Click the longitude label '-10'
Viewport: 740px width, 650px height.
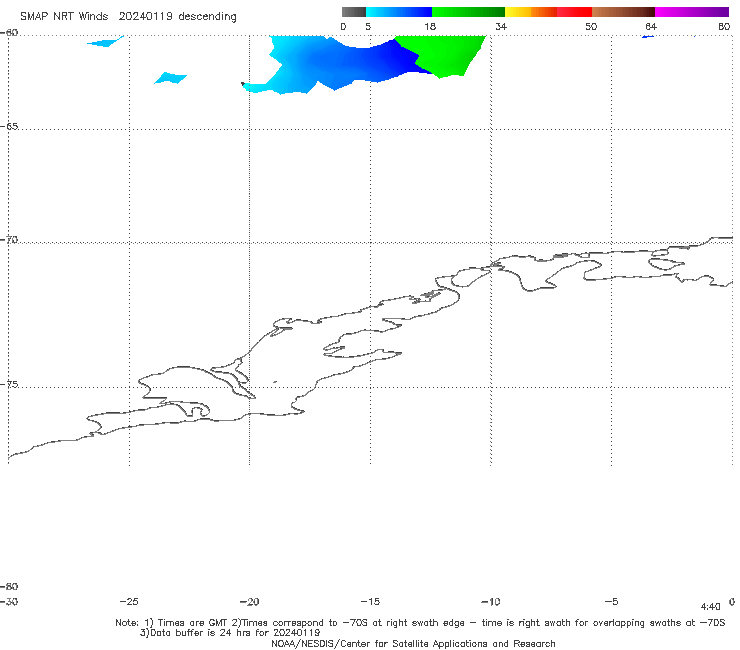[x=490, y=601]
